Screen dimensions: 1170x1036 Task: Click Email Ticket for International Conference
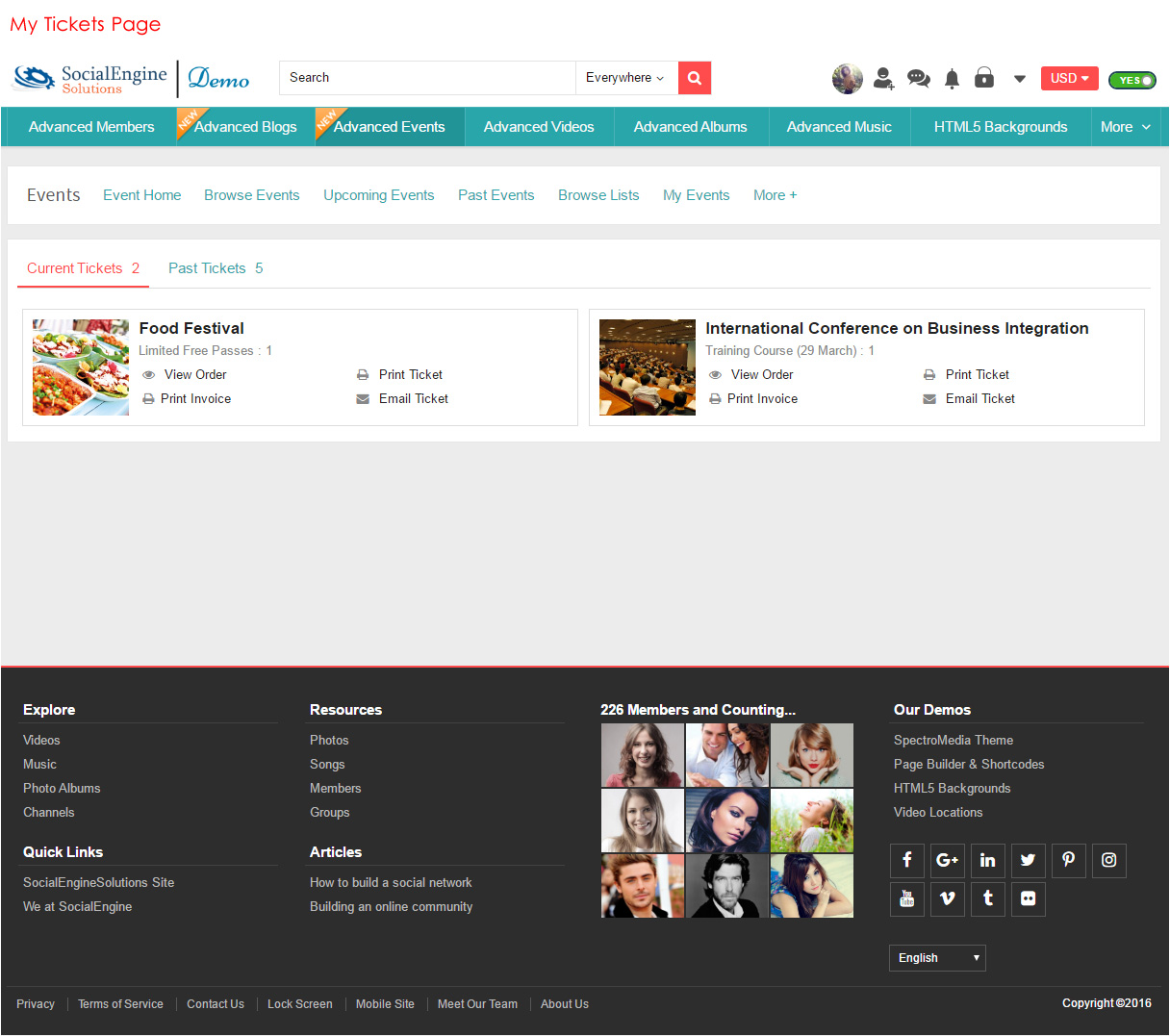click(979, 399)
